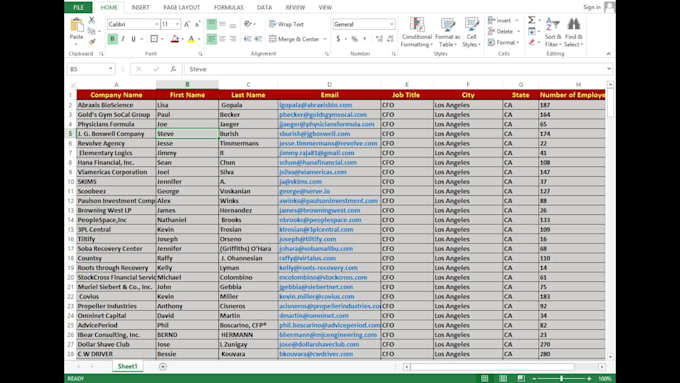Switch to the INSERT tab
This screenshot has height=383, width=680.
coord(141,7)
